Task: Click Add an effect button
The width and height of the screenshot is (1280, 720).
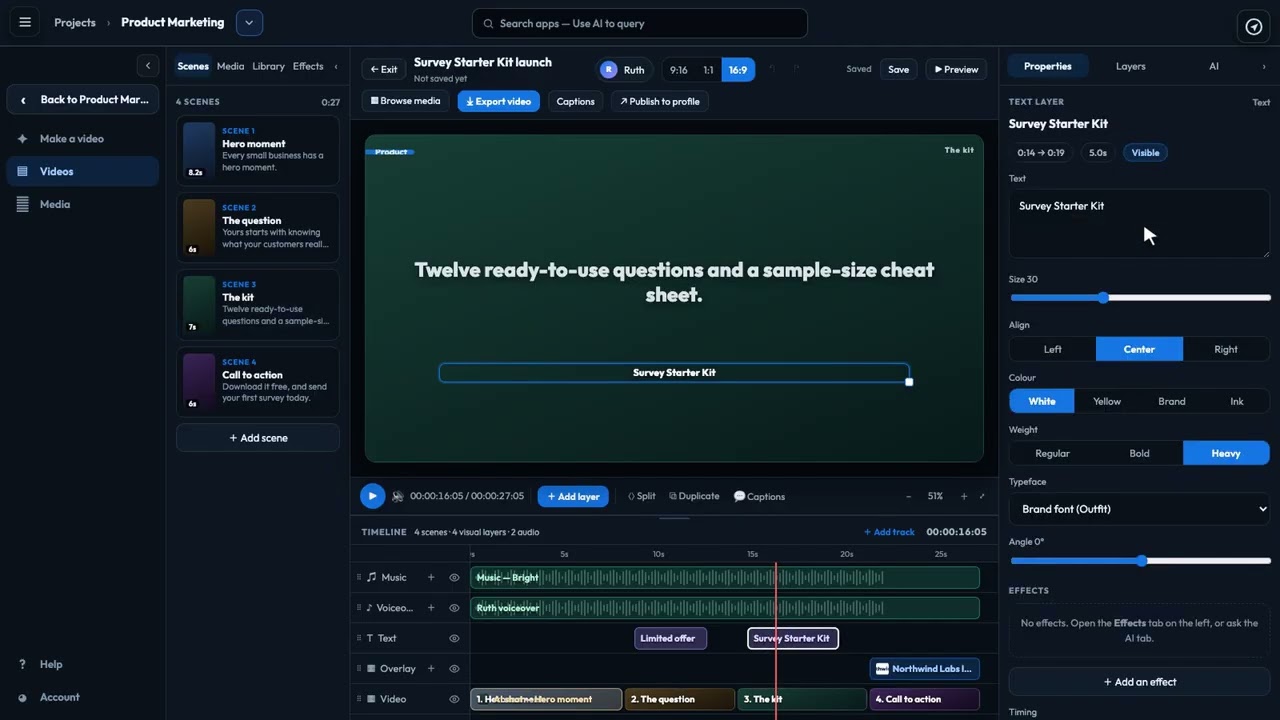Action: [1139, 682]
